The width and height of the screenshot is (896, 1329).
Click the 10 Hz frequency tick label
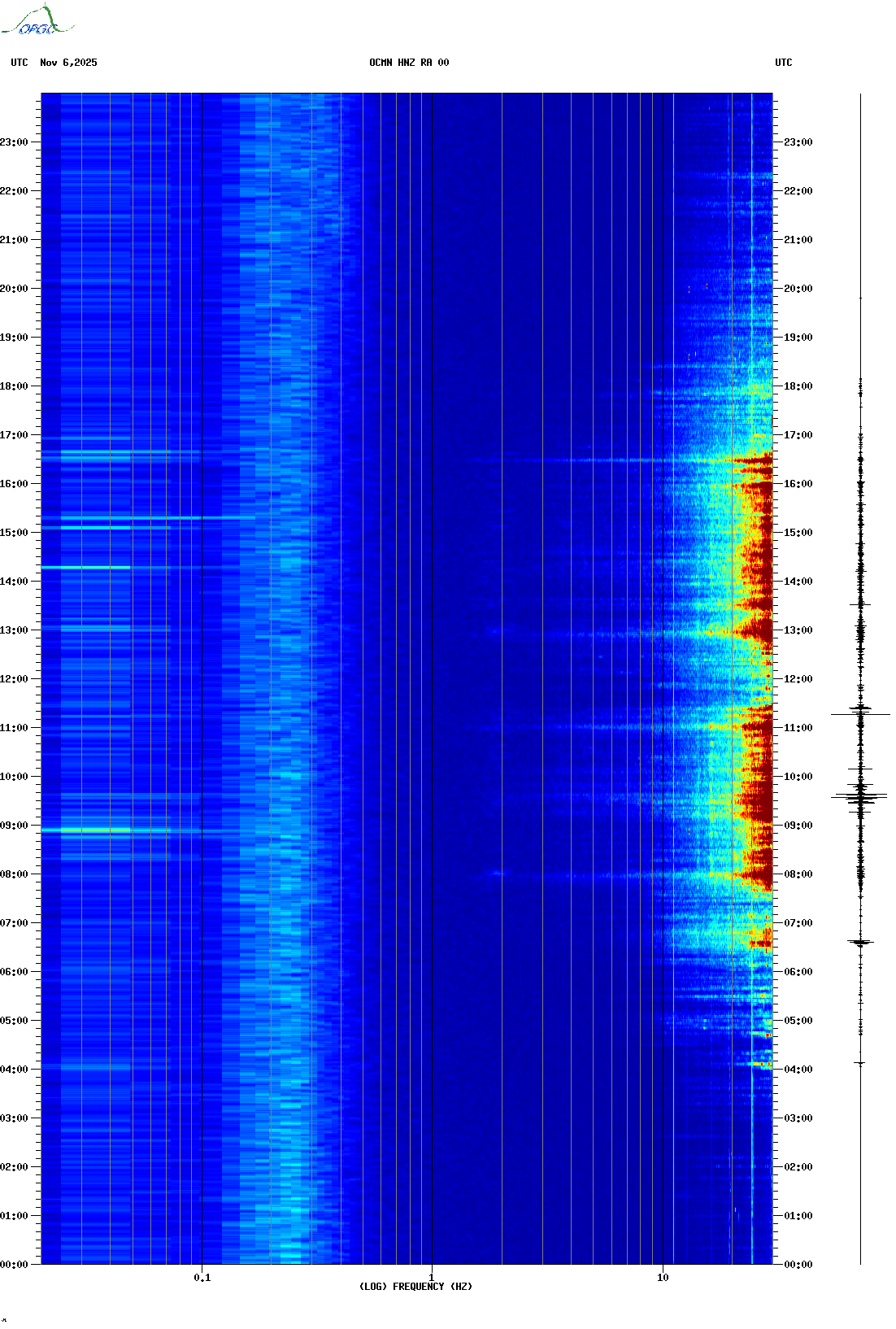(663, 1277)
